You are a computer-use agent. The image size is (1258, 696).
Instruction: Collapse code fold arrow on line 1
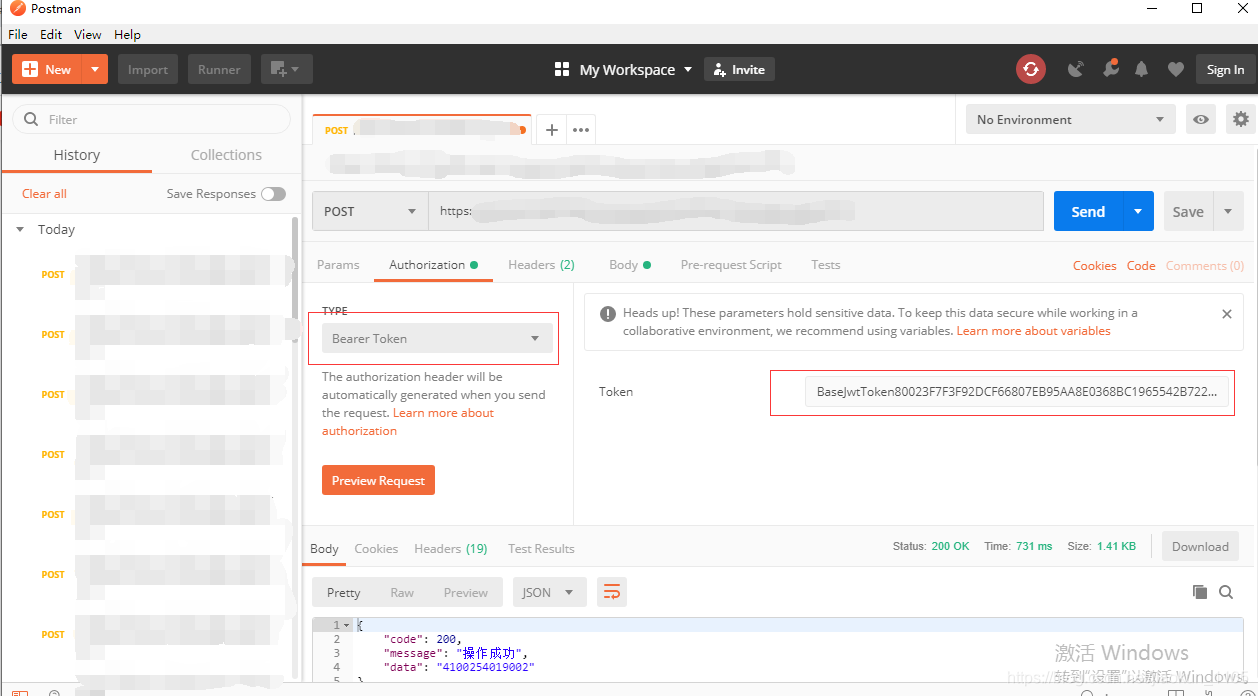point(346,625)
